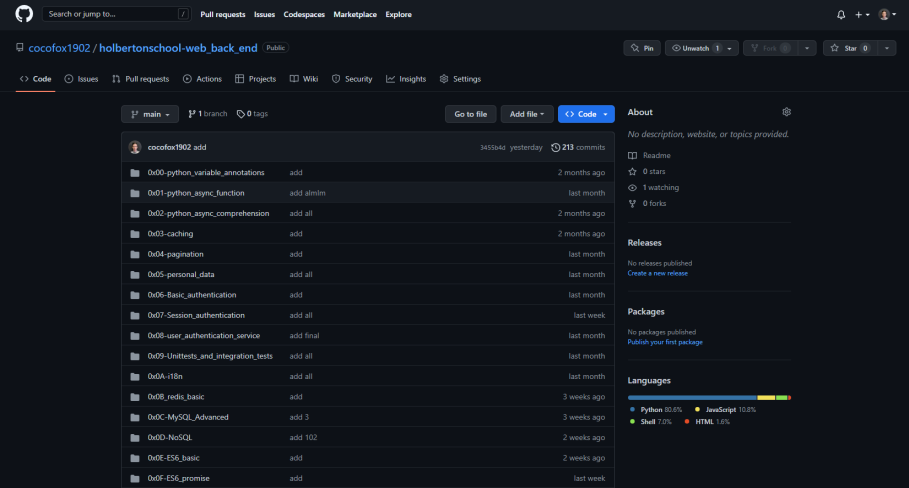Image resolution: width=909 pixels, height=488 pixels.
Task: Open the plus create-new menu
Action: [862, 14]
